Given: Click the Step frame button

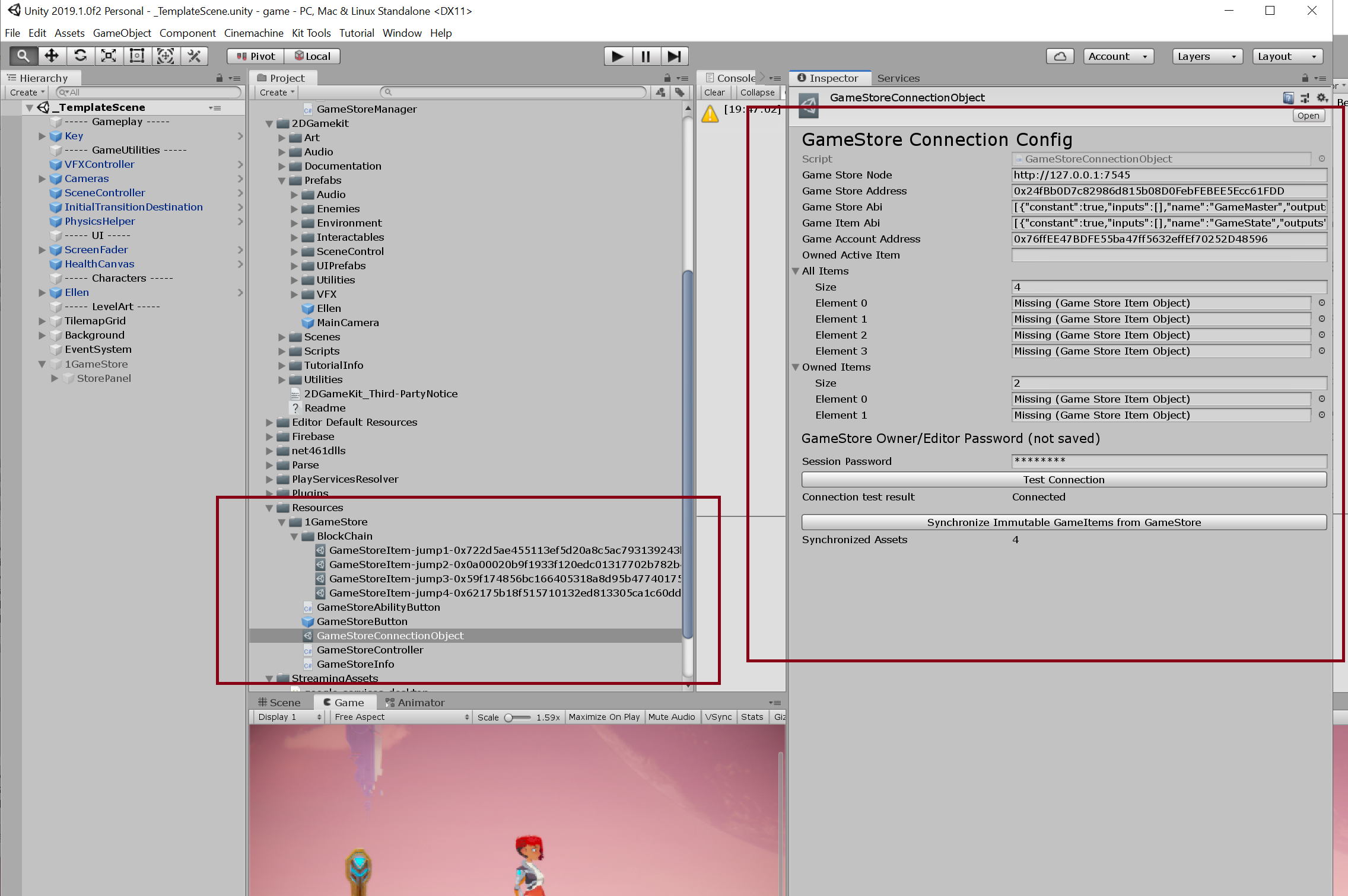Looking at the screenshot, I should (674, 56).
